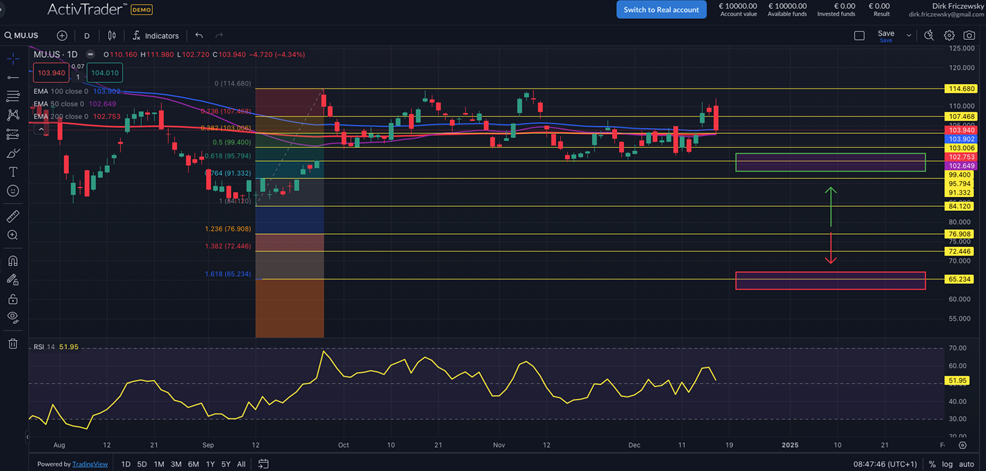Switch to the 3M time range
This screenshot has width=986, height=471.
176,464
